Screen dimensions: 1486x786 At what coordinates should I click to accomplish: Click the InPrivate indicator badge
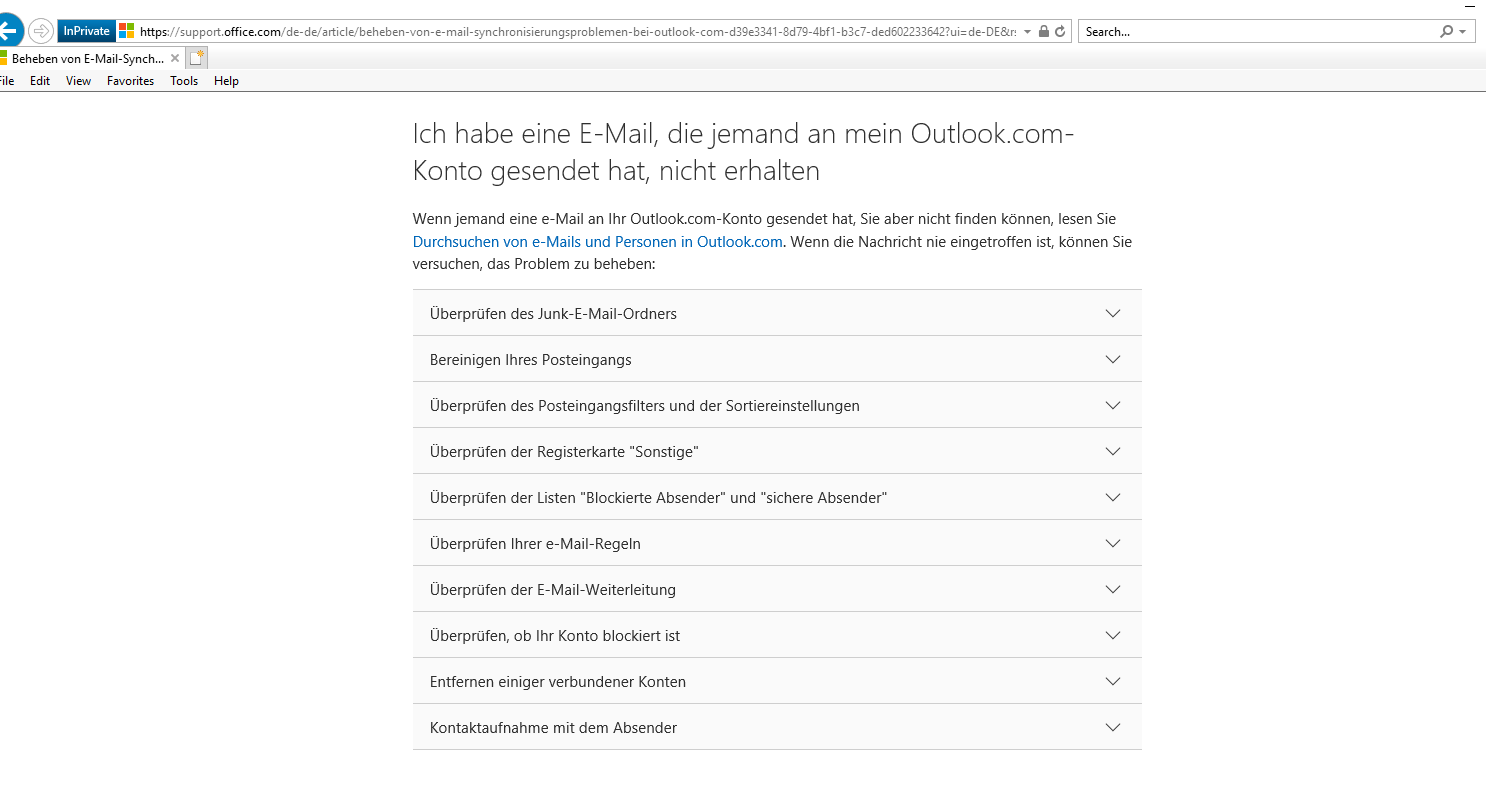[x=86, y=31]
